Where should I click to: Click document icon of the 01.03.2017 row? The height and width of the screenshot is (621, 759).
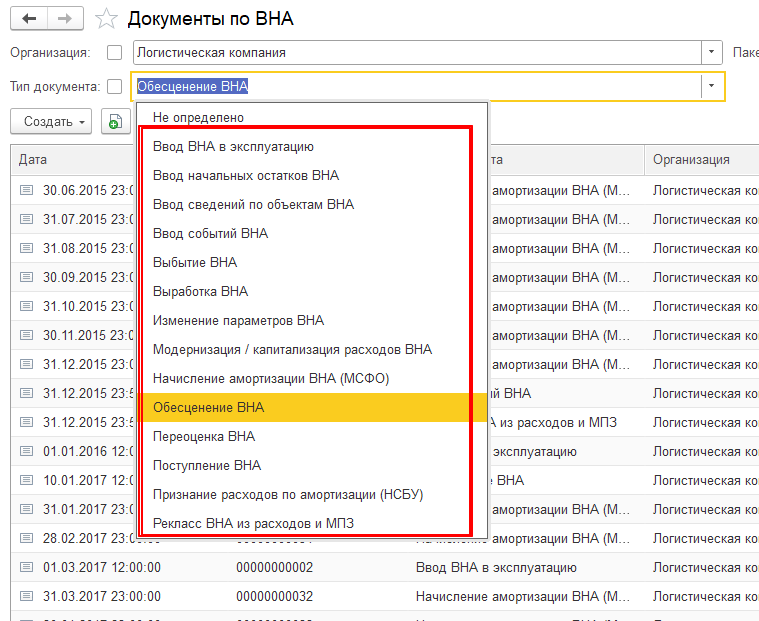click(x=26, y=567)
